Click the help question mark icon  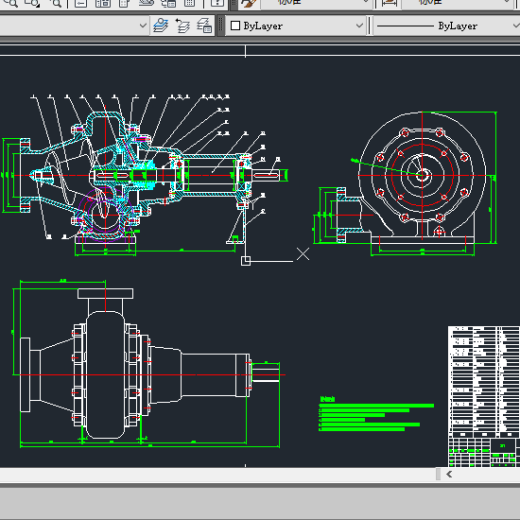217,3
